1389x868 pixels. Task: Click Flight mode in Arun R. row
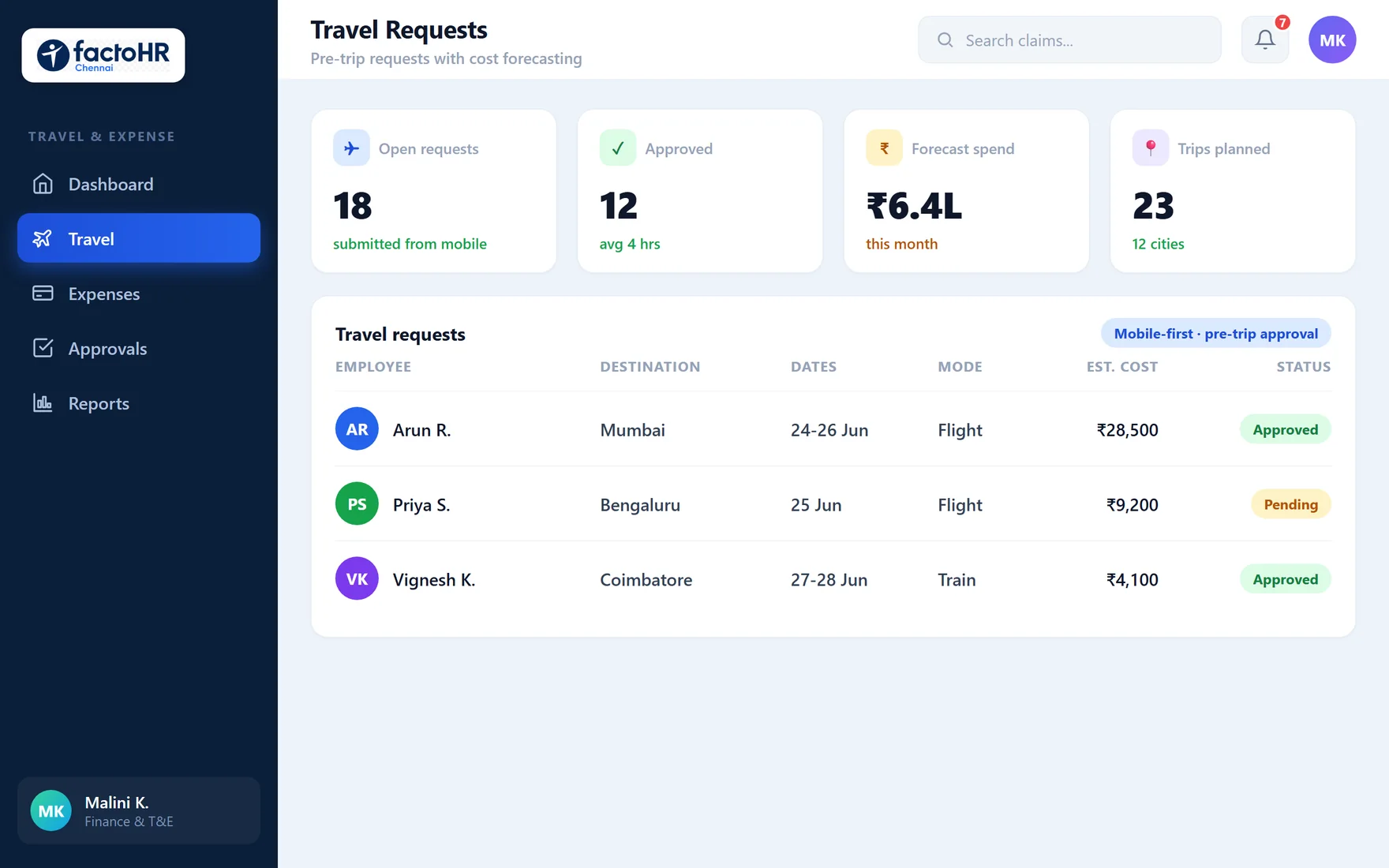pyautogui.click(x=960, y=430)
